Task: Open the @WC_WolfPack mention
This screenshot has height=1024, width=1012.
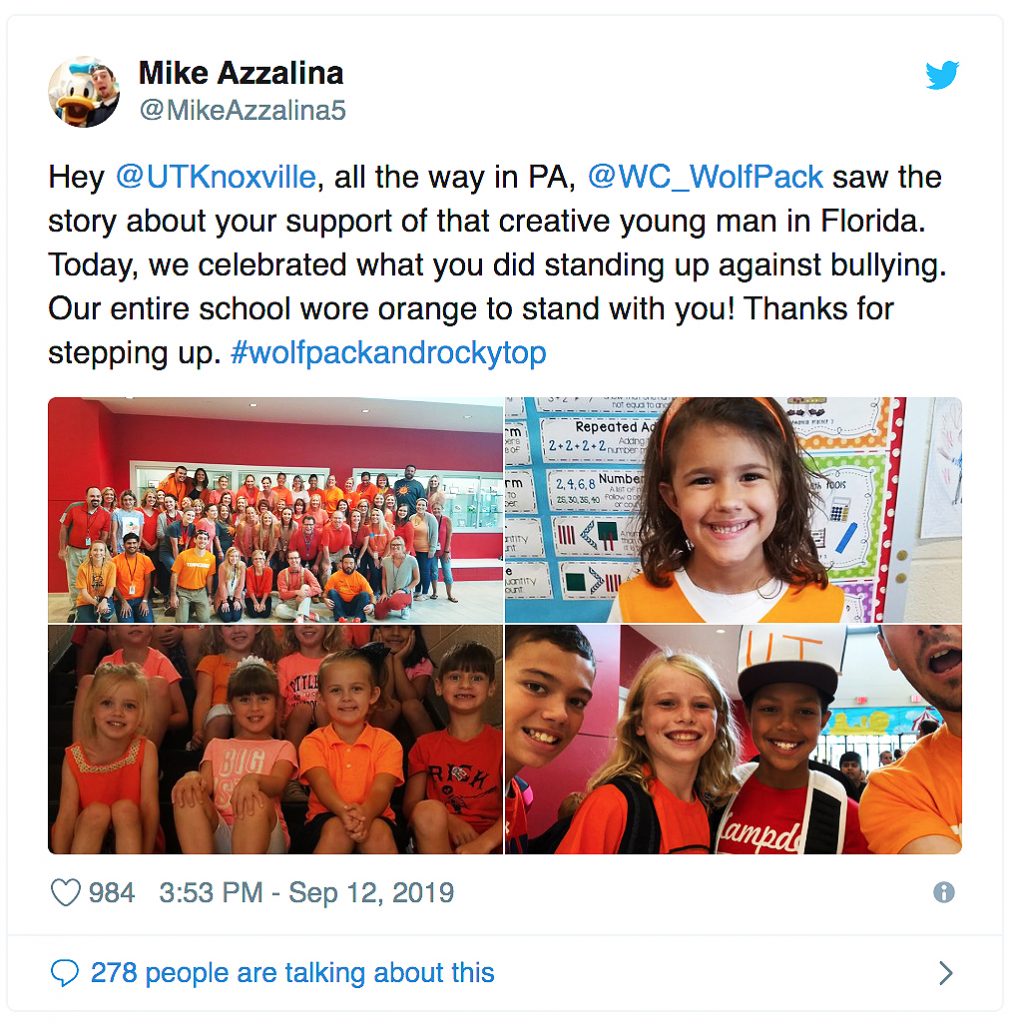Action: (705, 177)
